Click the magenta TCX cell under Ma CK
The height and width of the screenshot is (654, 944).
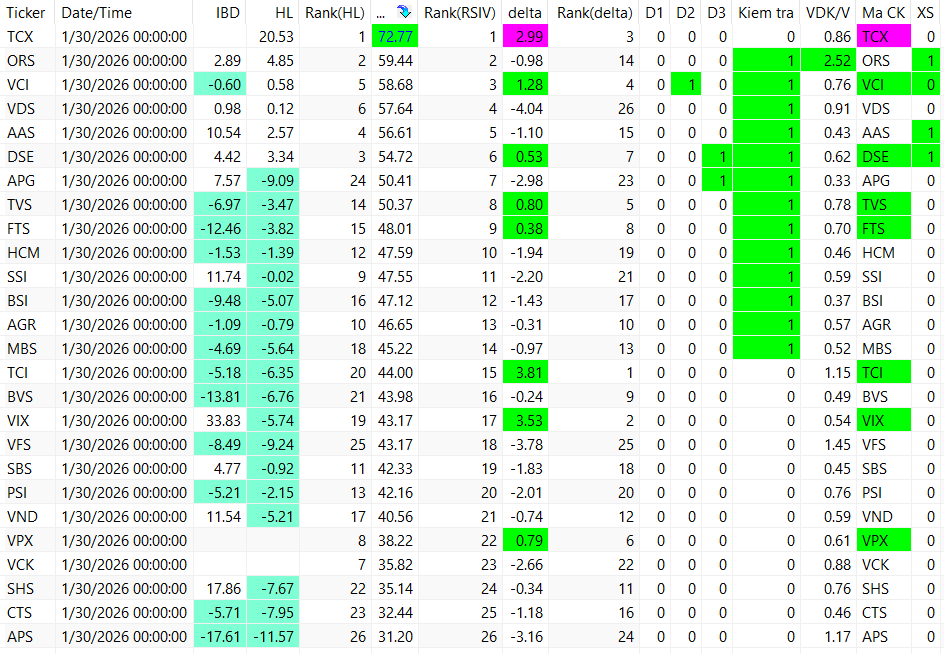click(883, 37)
